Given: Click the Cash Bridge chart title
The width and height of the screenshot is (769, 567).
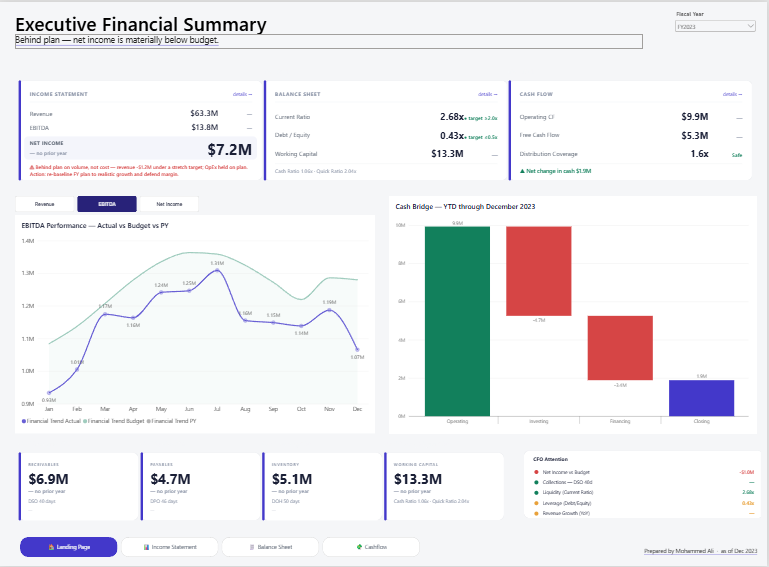Looking at the screenshot, I should click(x=465, y=206).
